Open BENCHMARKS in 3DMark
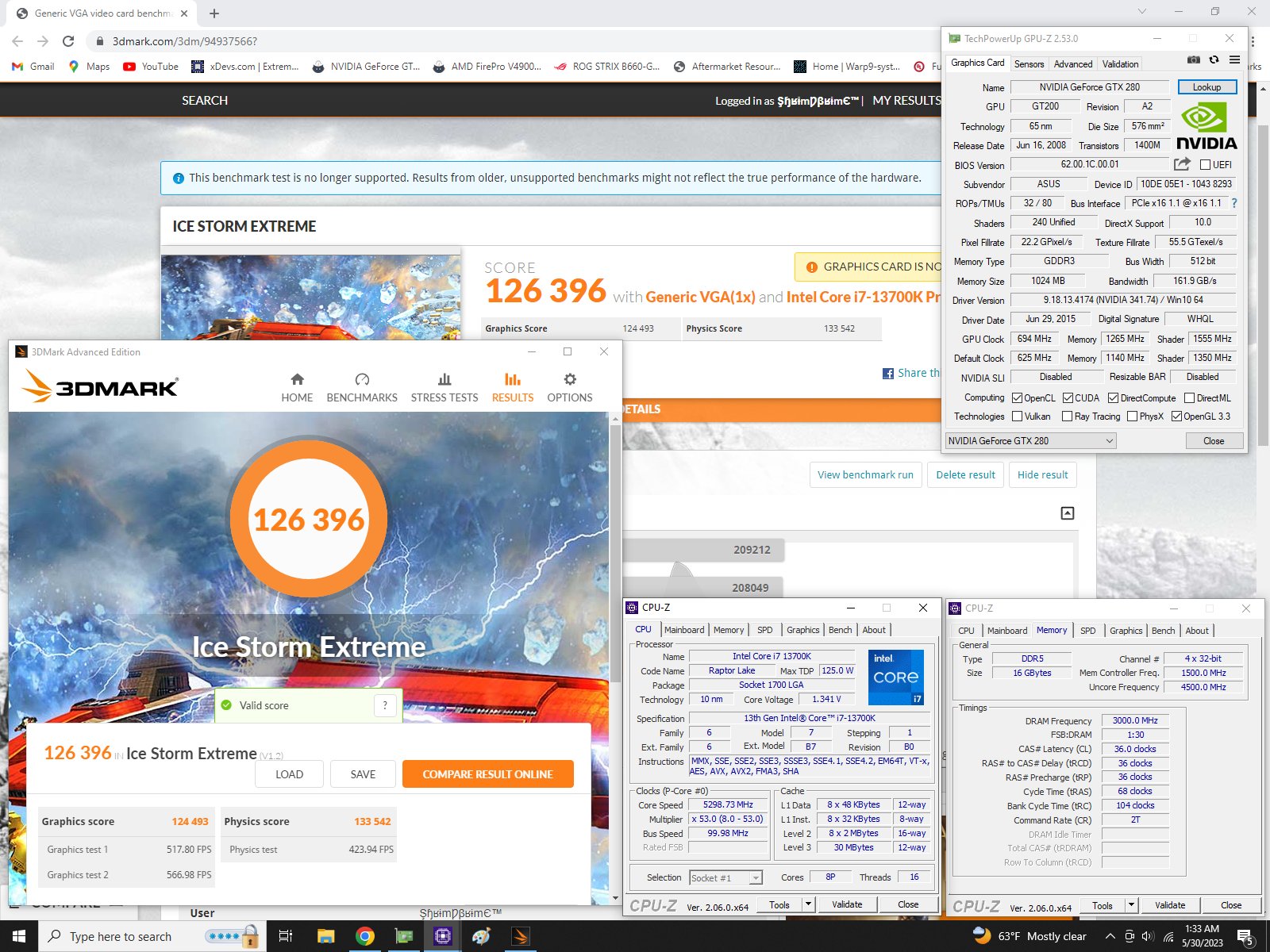This screenshot has height=952, width=1270. click(x=362, y=388)
